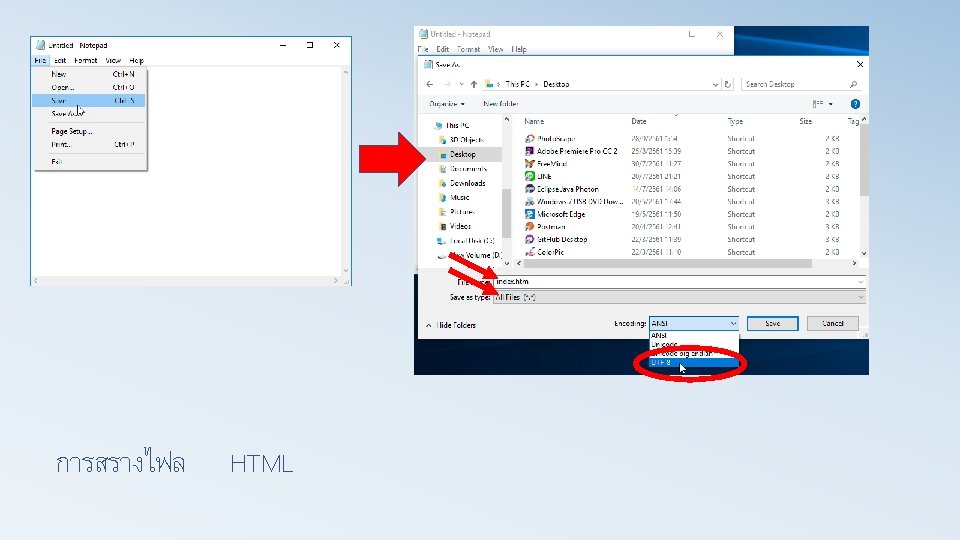Choose ANSI option in Encoding list
Viewport: 960px width, 540px height.
coord(694,336)
